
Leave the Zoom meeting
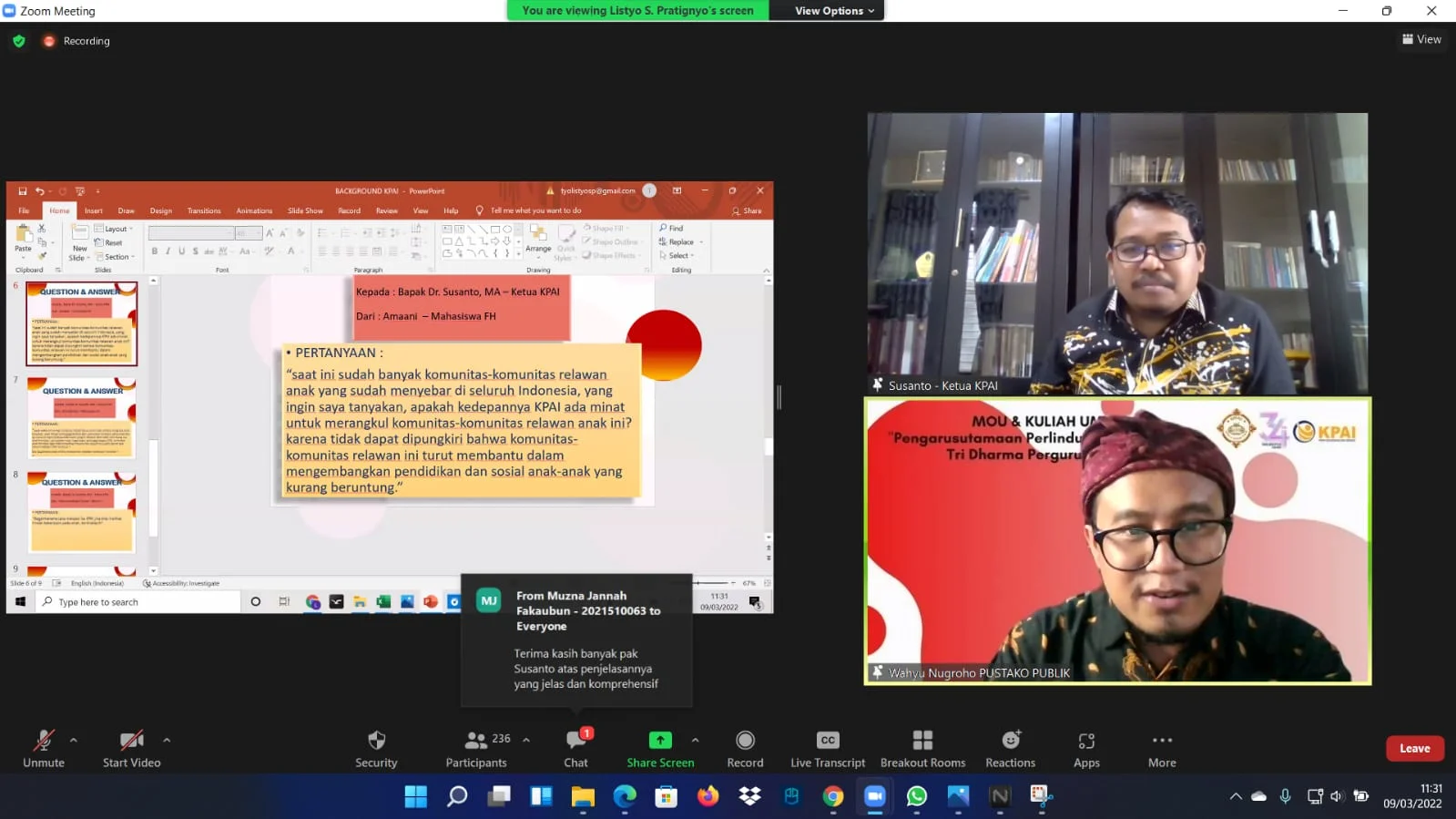(x=1414, y=748)
